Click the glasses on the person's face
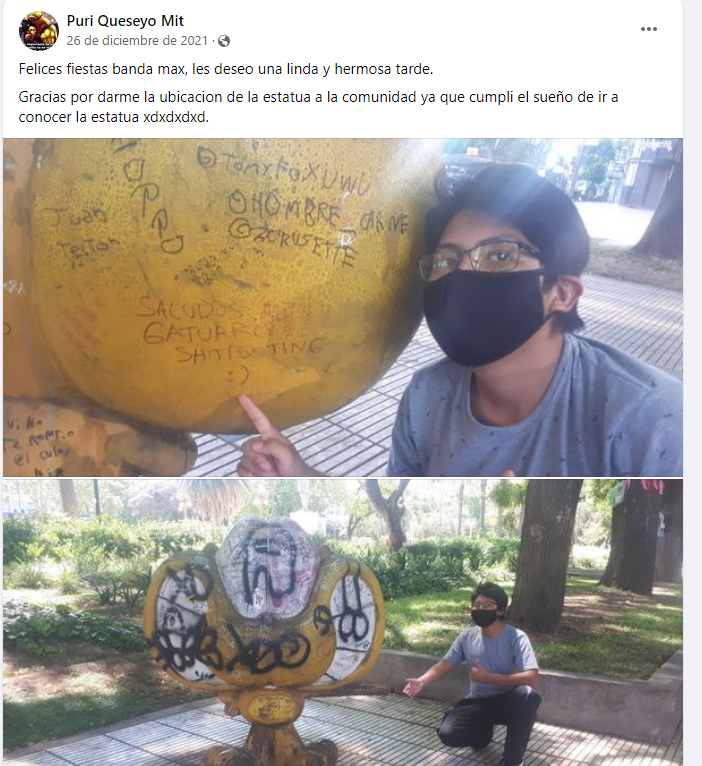 pyautogui.click(x=480, y=259)
